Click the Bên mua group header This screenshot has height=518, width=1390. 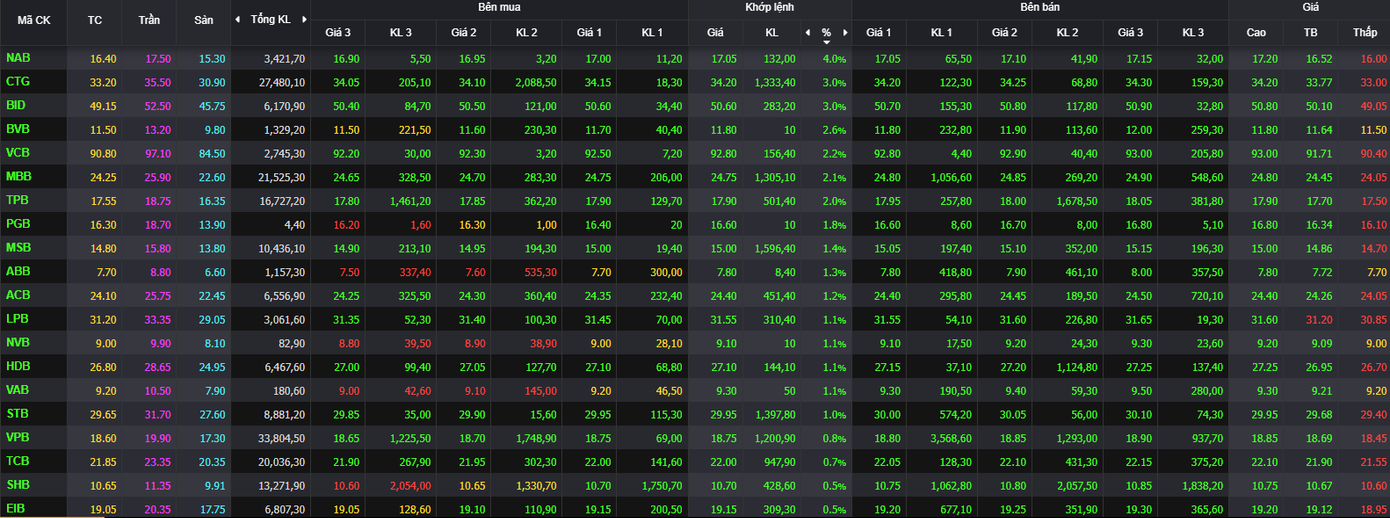(x=499, y=7)
